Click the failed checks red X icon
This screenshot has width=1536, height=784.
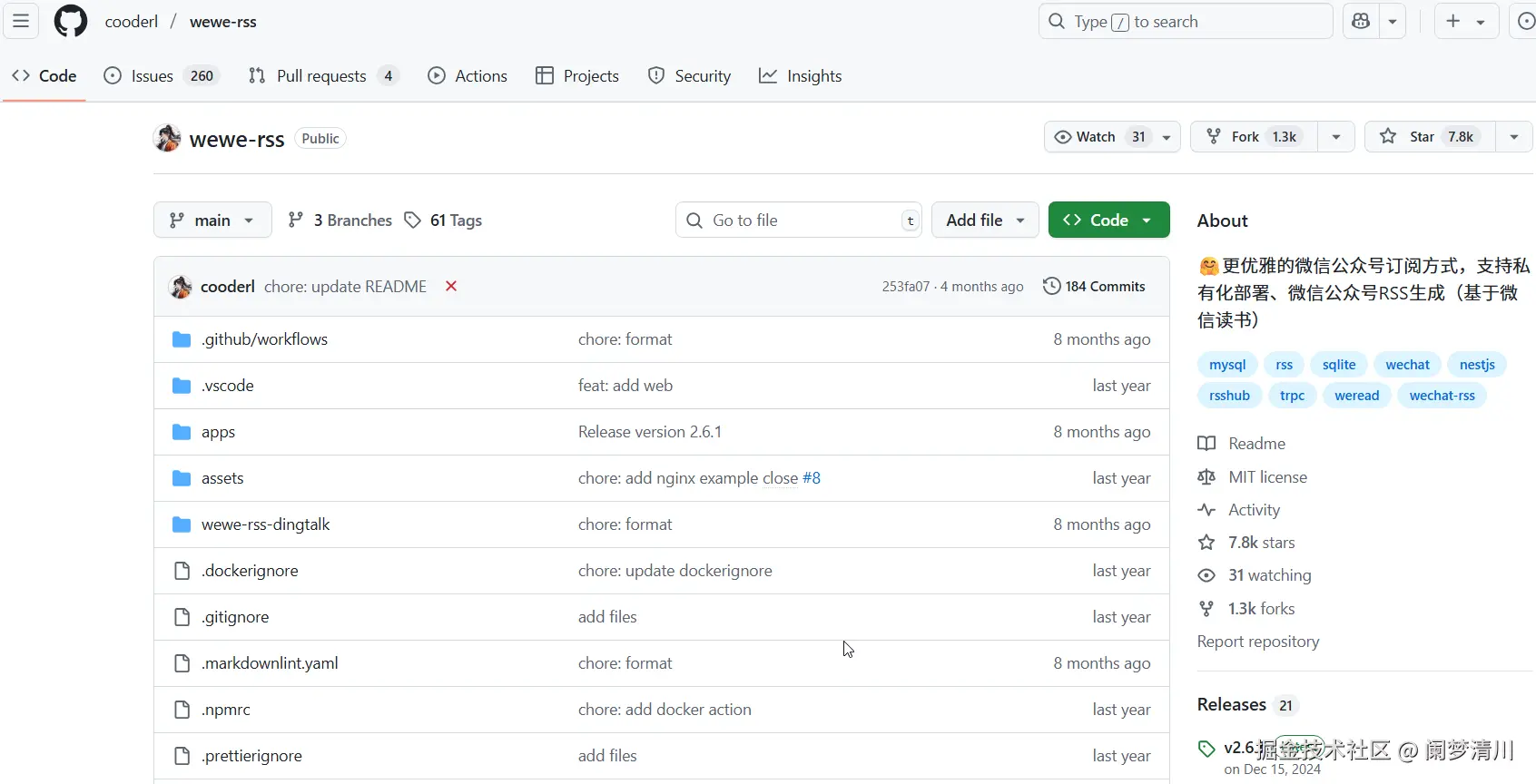tap(451, 287)
